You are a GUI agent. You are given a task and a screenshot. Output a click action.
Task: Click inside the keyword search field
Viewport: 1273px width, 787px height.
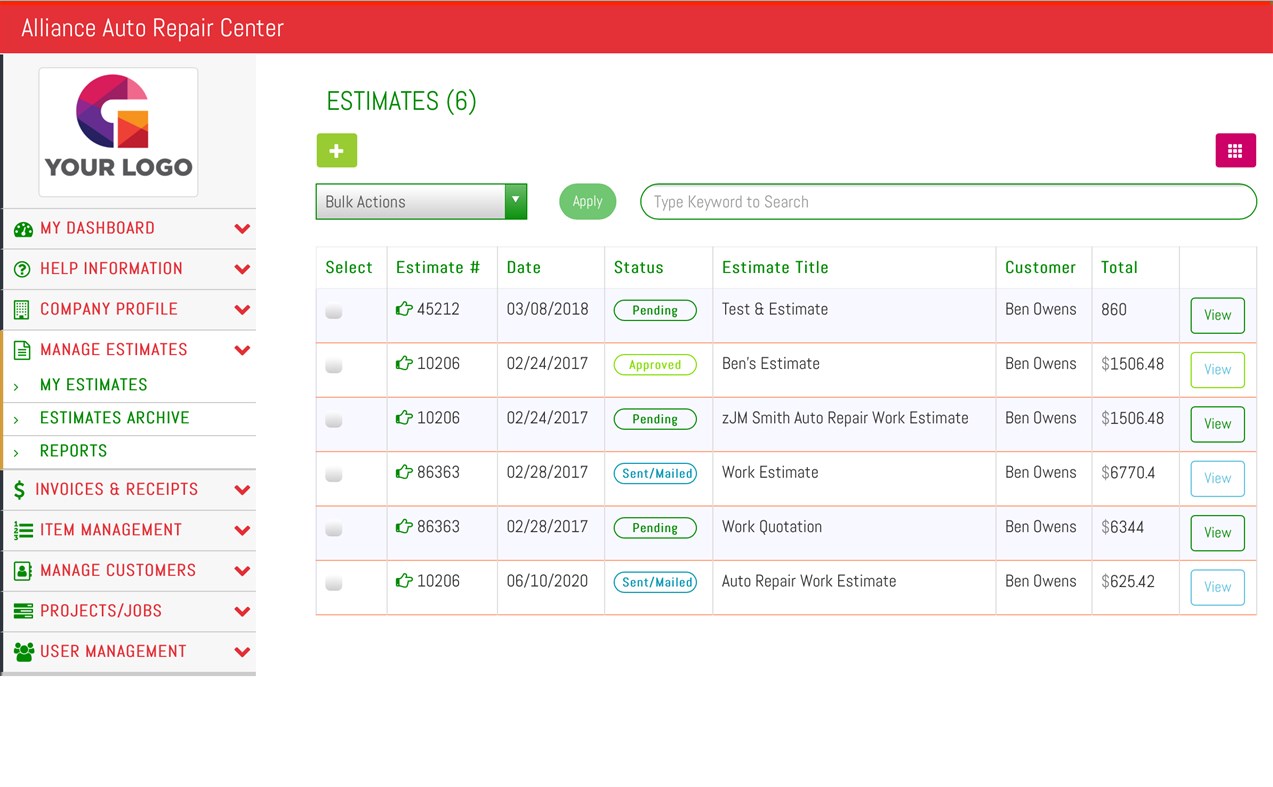(x=947, y=201)
